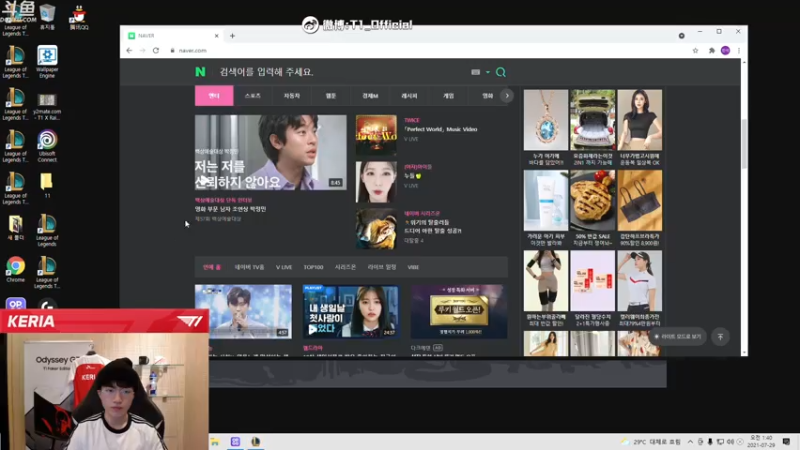The width and height of the screenshot is (800, 450).
Task: Click the scroll-to-top arrow button
Action: click(x=720, y=337)
